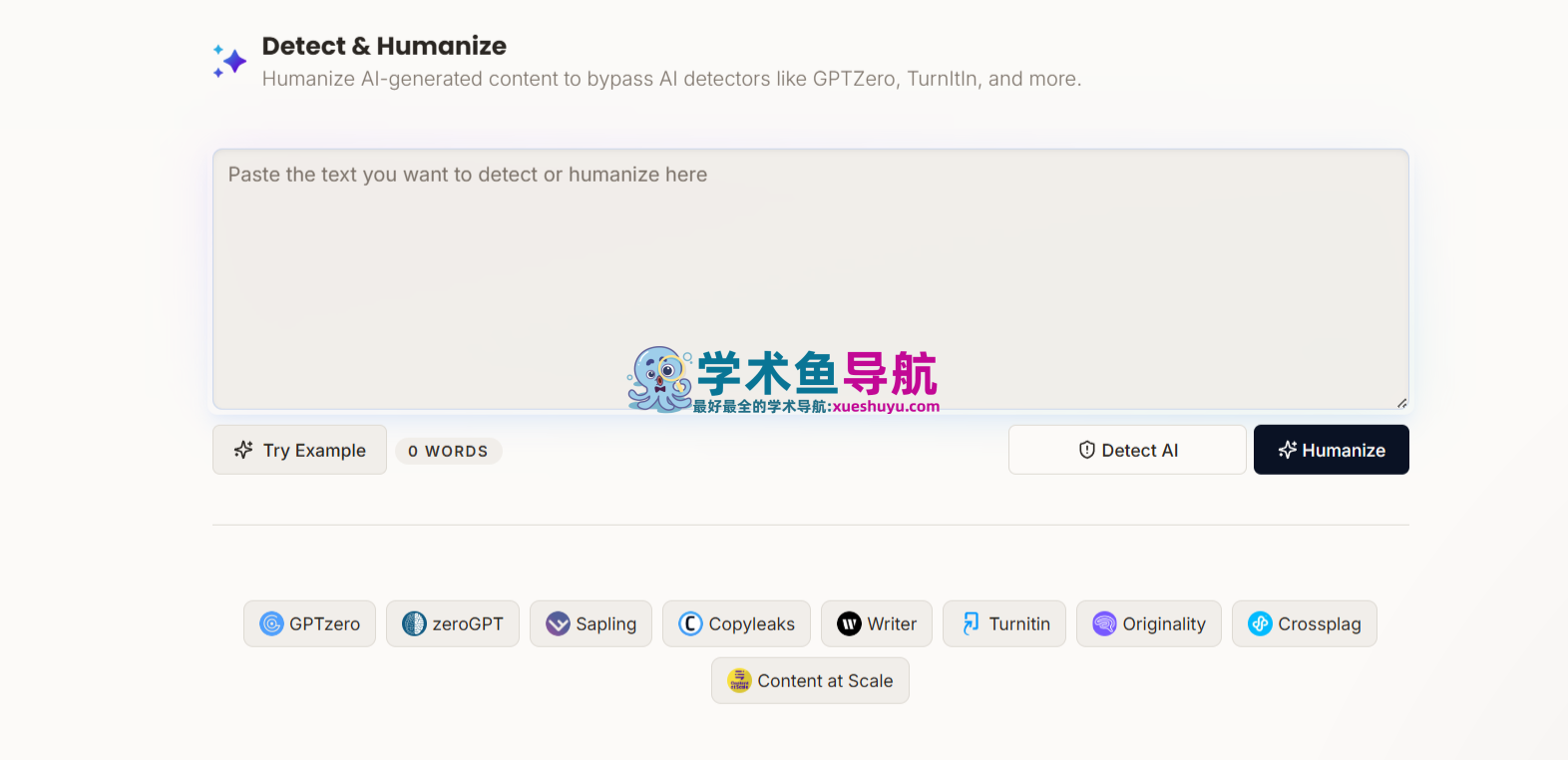
Task: Select the Content at Scale chip label
Action: click(825, 681)
